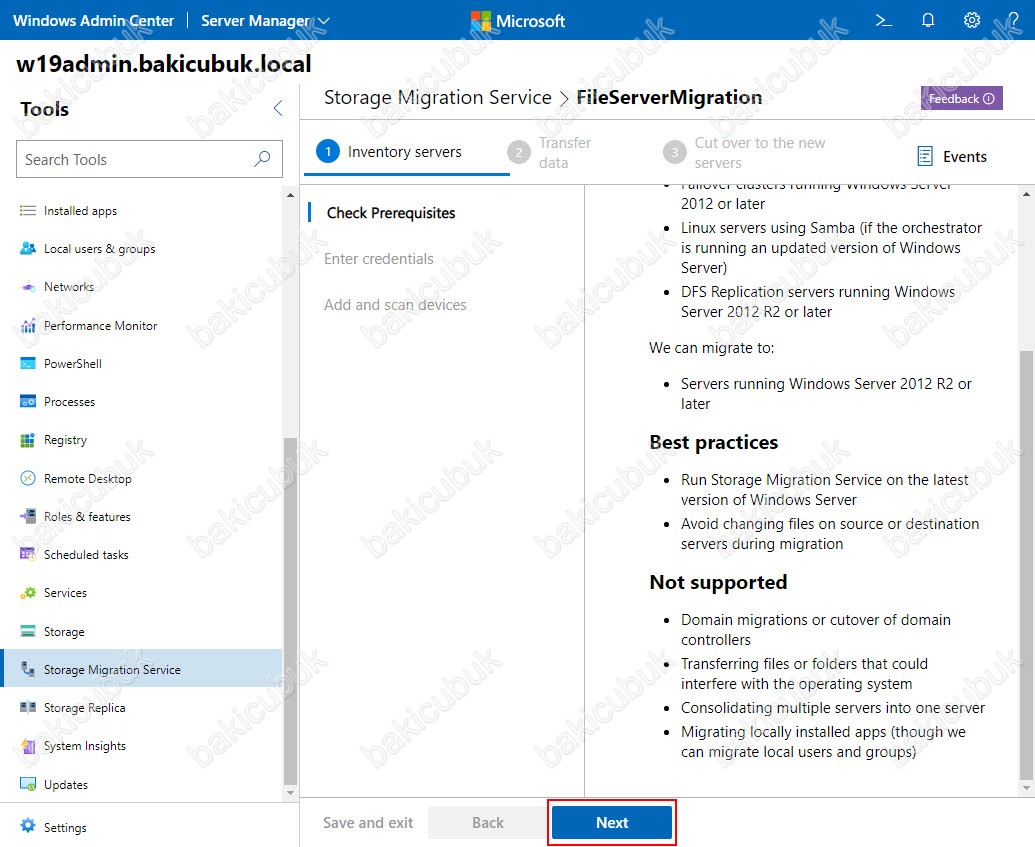1035x847 pixels.
Task: Click the Storage Replica icon
Action: pyautogui.click(x=28, y=707)
